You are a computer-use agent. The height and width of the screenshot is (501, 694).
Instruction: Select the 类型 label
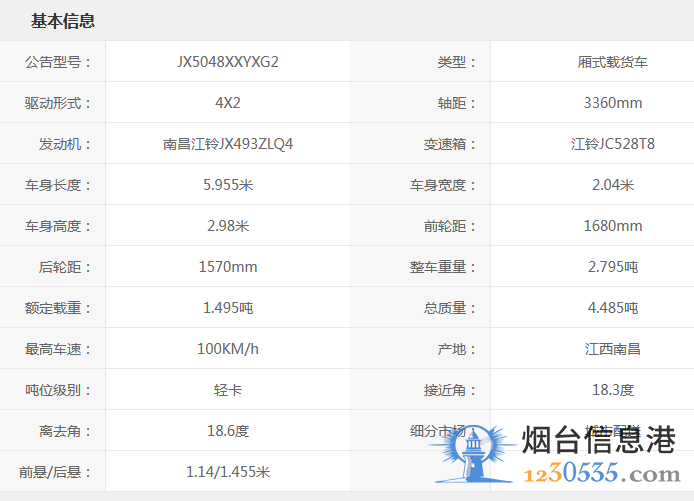[x=456, y=62]
